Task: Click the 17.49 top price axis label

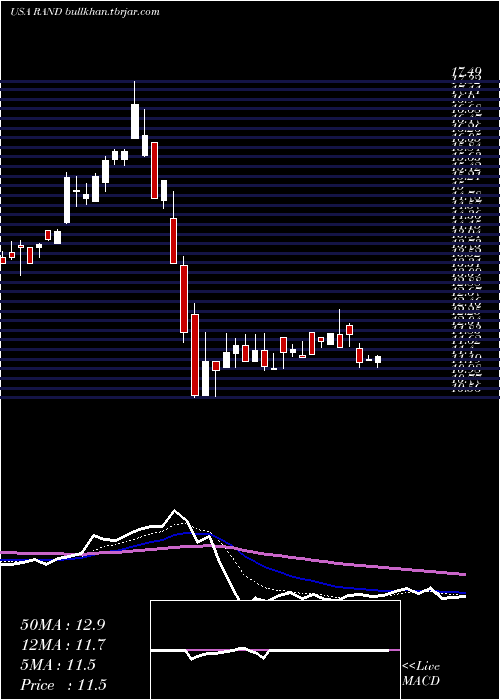Action: [466, 71]
